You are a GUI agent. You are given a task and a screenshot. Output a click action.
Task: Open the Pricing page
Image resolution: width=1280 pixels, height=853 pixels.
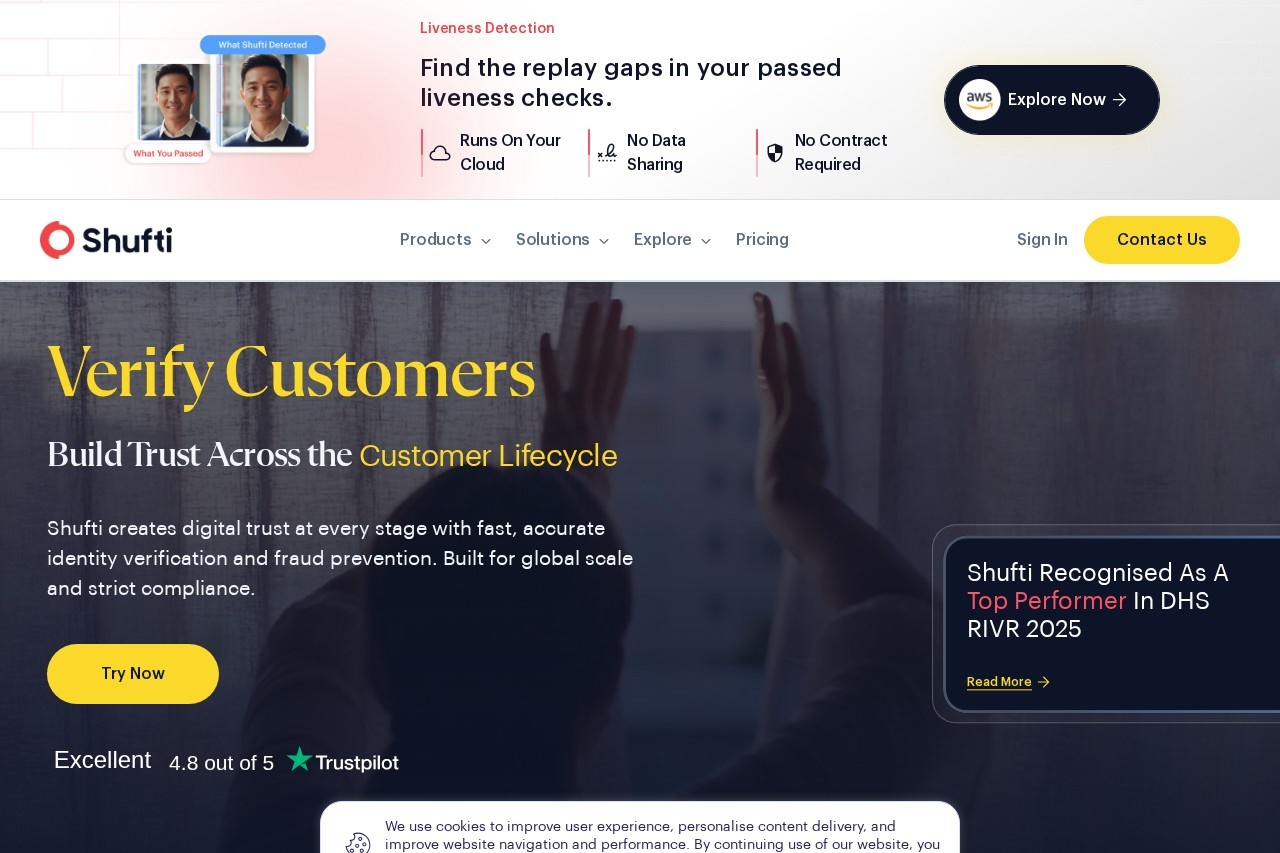coord(762,240)
